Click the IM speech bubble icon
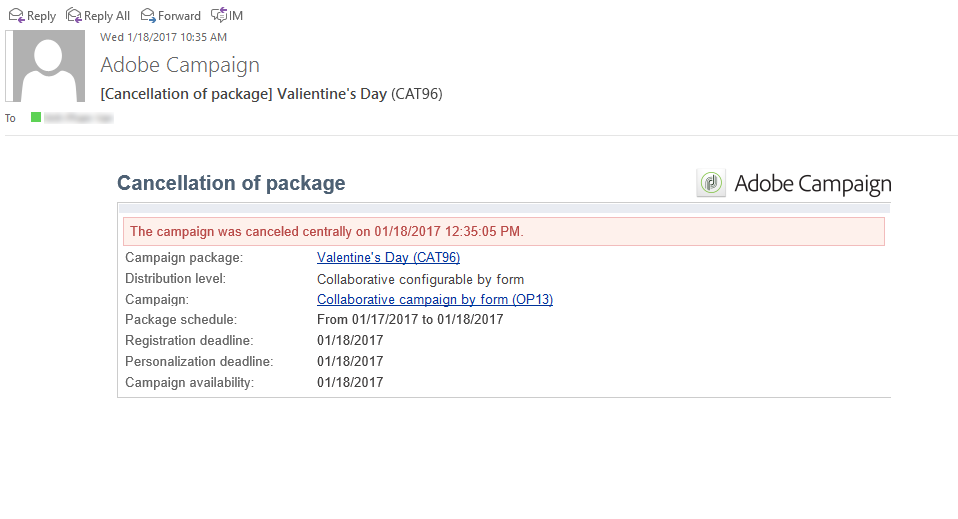958x519 pixels. 219,15
